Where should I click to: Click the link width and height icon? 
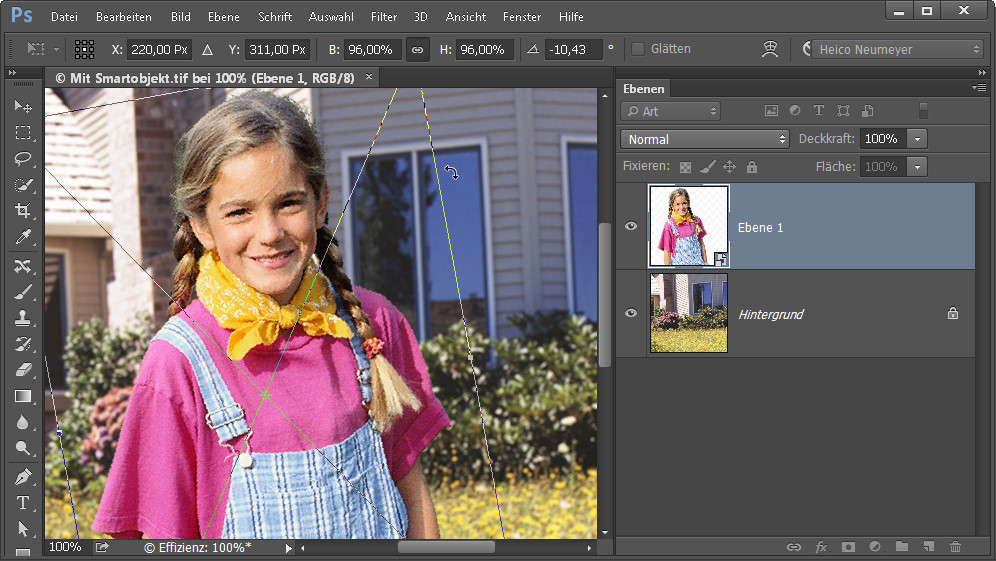click(x=417, y=49)
